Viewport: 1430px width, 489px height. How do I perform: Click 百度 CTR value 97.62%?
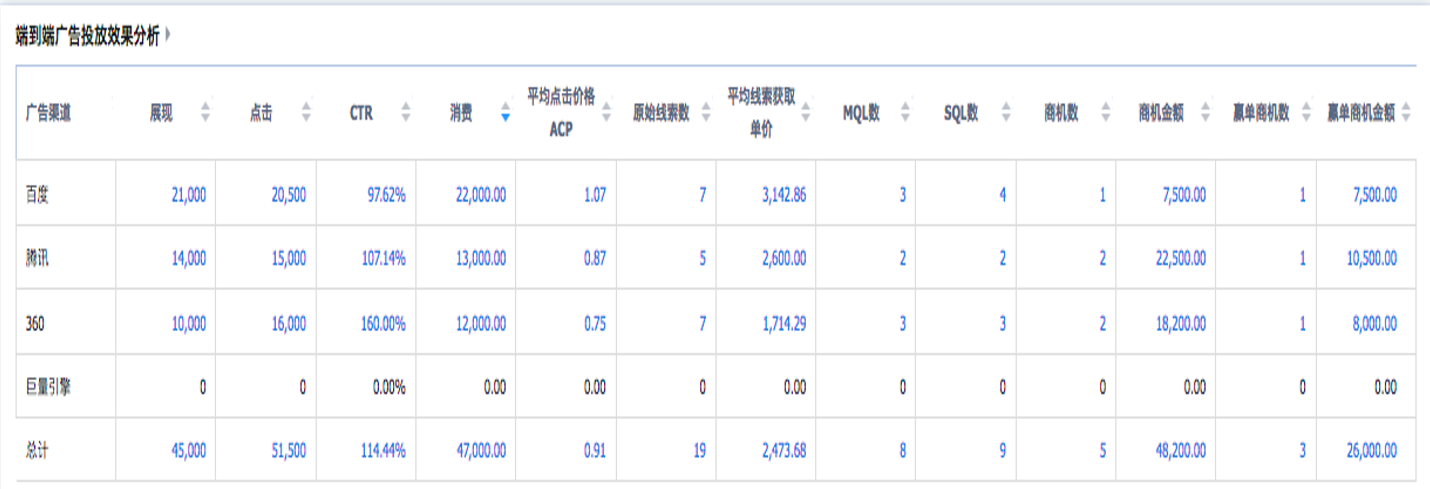(387, 195)
